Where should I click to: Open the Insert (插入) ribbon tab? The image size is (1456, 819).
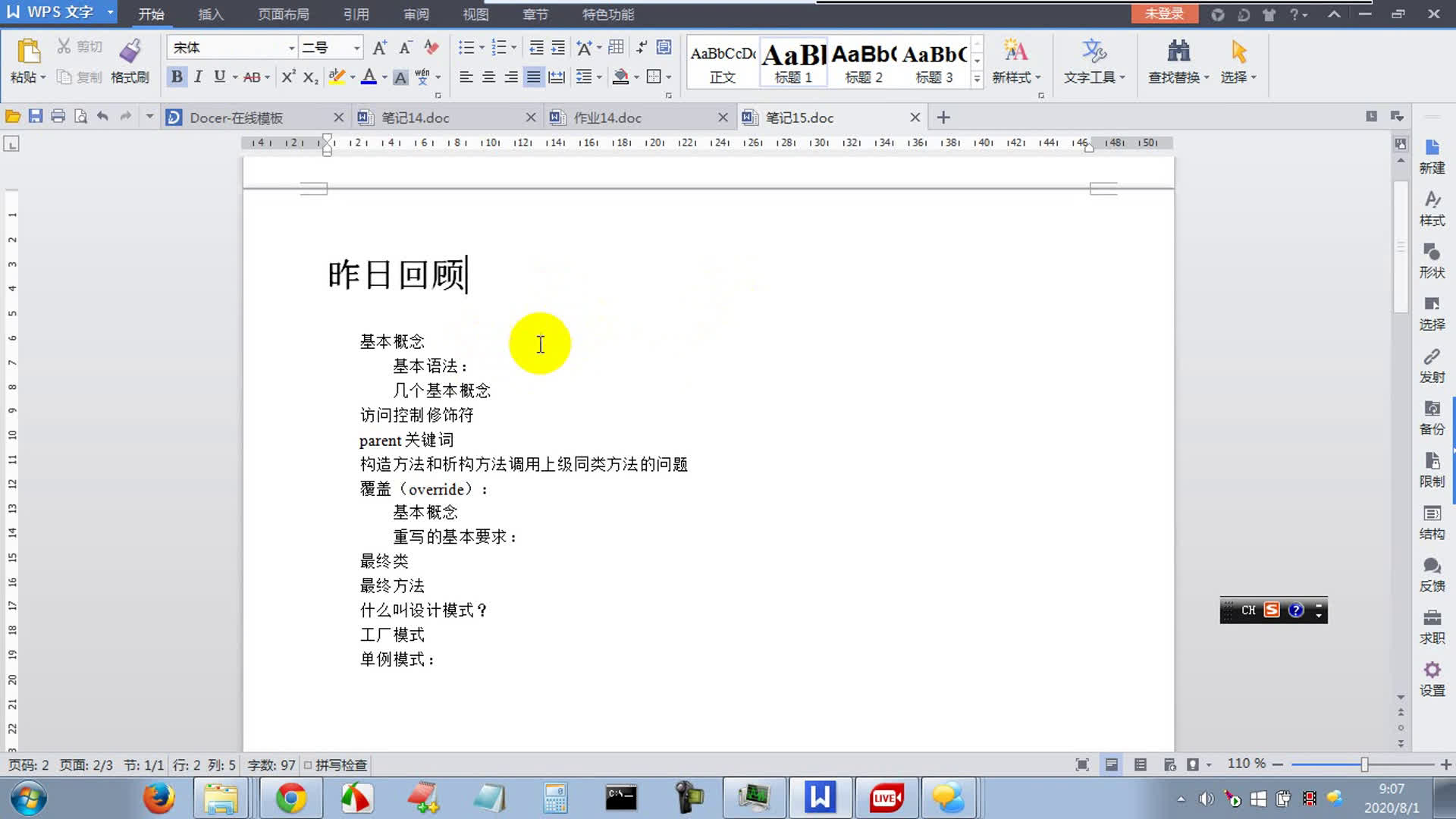[210, 14]
